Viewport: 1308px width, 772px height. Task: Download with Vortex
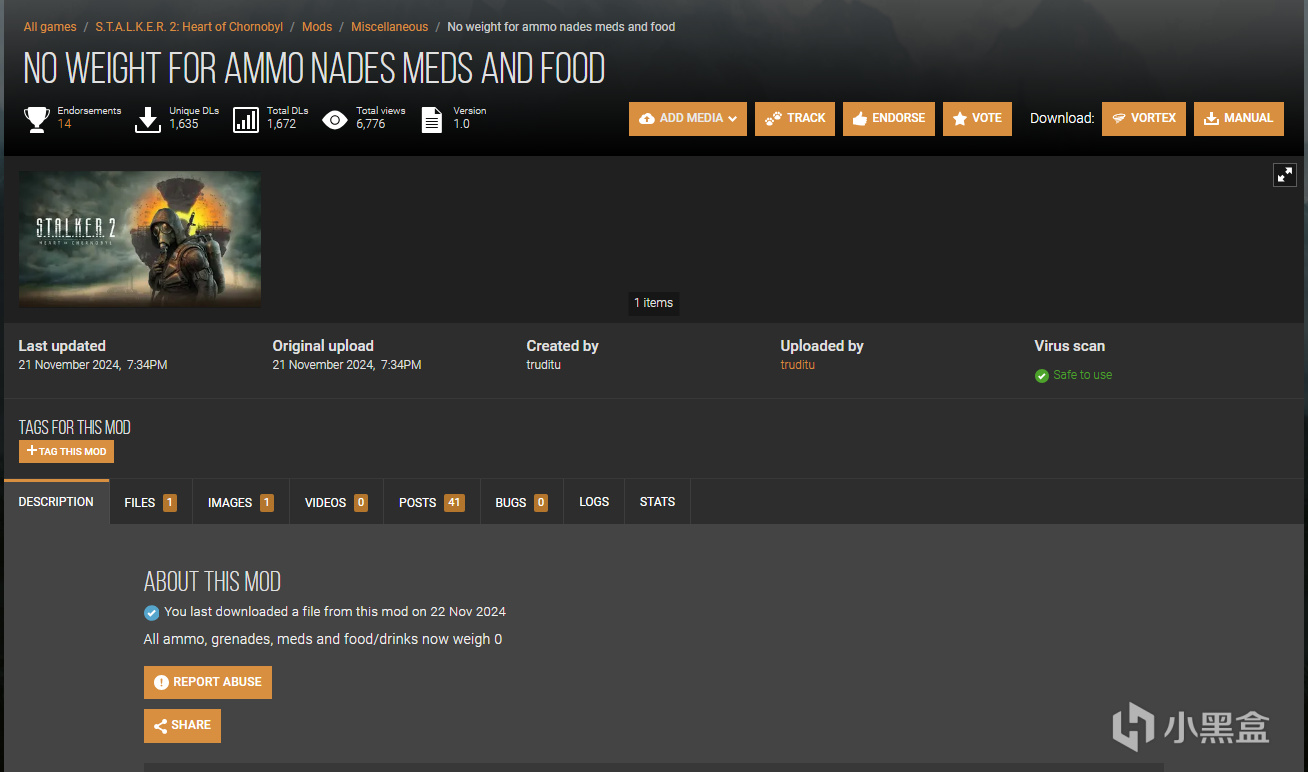coord(1144,118)
